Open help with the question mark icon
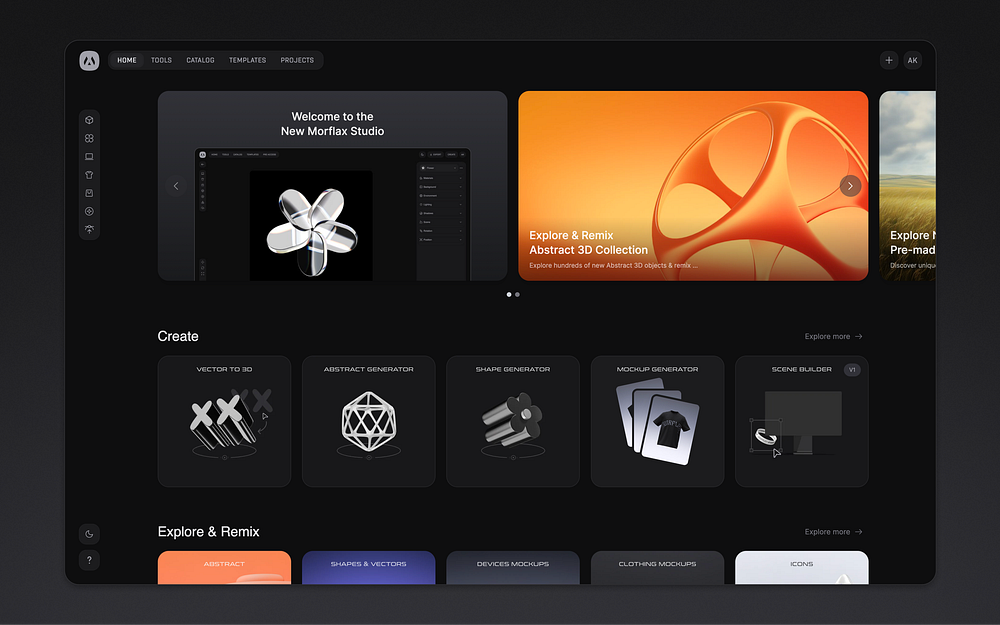The height and width of the screenshot is (625, 1000). click(x=89, y=560)
